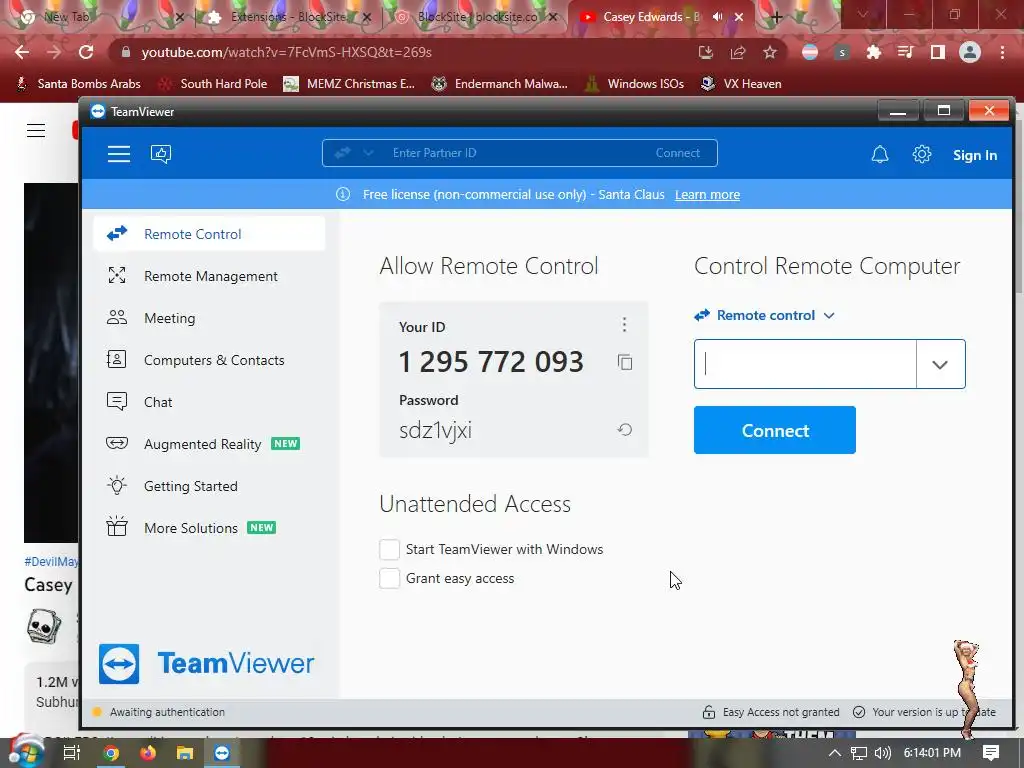Click the partner ID input under Control Remote Computer

click(x=805, y=364)
